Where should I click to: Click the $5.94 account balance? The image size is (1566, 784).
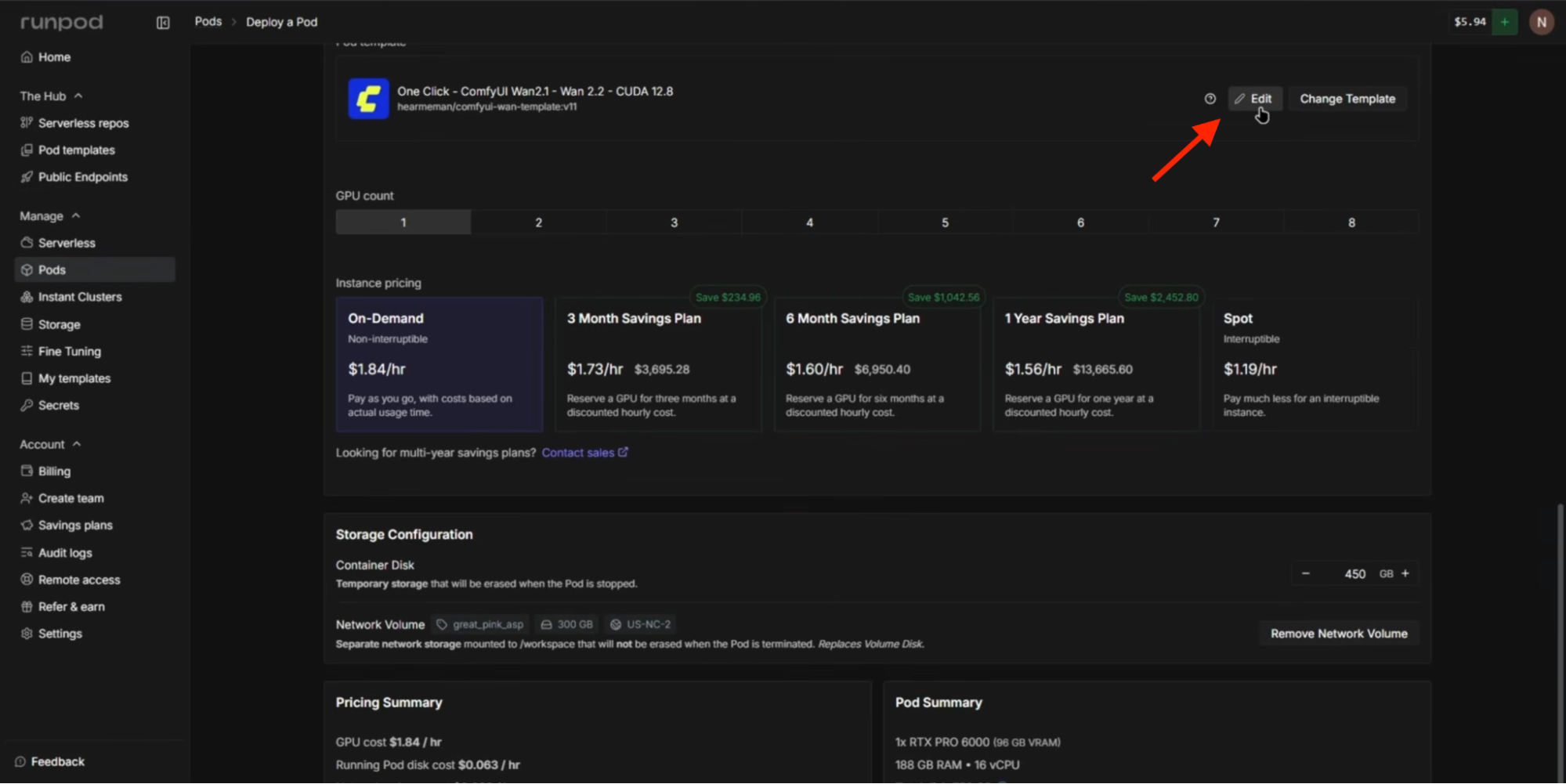pyautogui.click(x=1470, y=22)
